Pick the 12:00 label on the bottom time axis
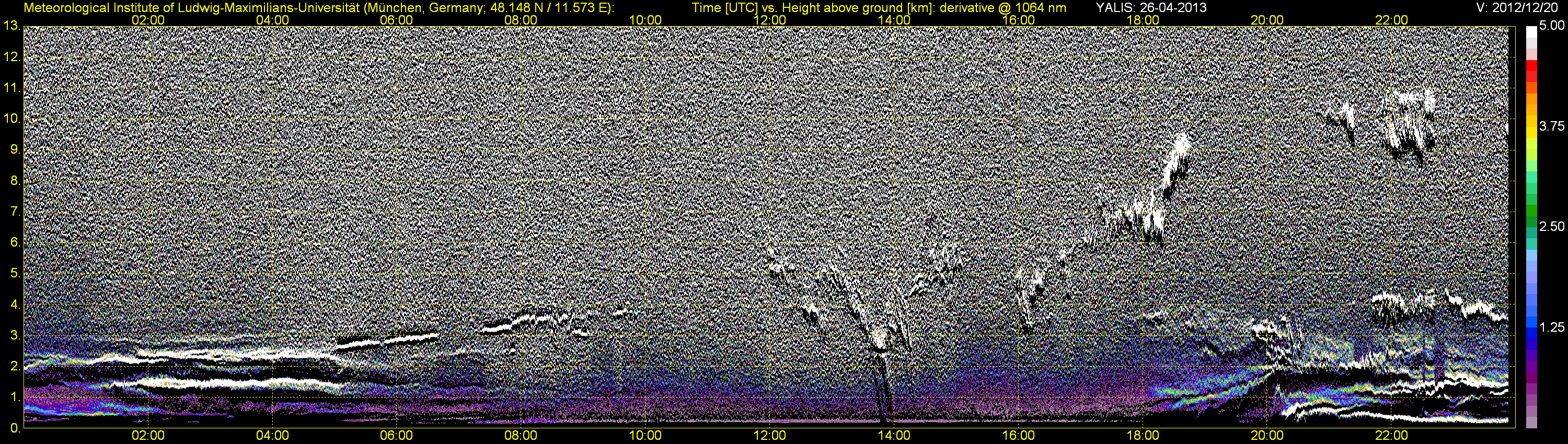The height and width of the screenshot is (444, 1568). click(x=769, y=436)
